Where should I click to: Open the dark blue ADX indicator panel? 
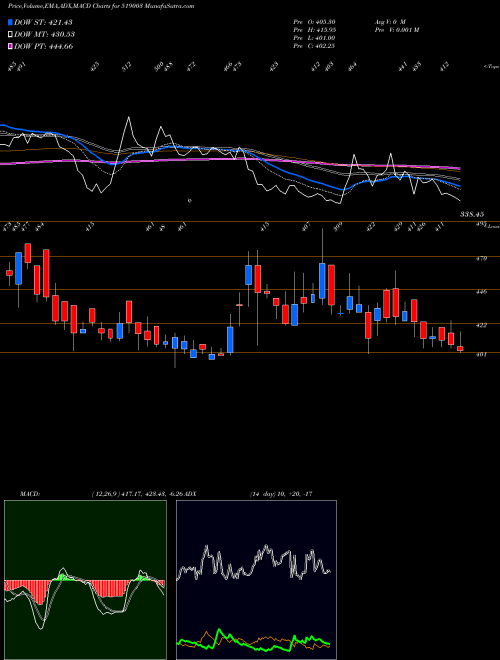tap(256, 580)
